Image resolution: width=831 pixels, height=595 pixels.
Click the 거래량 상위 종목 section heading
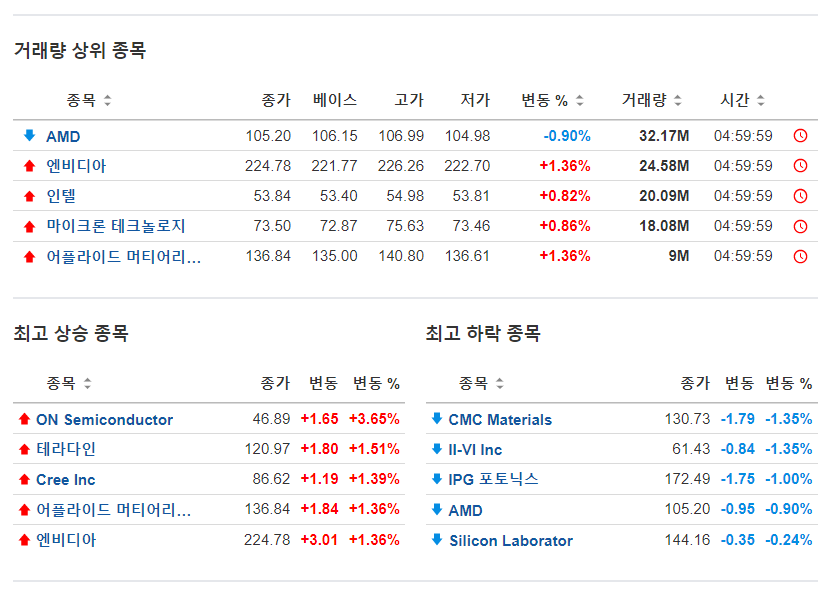point(79,50)
